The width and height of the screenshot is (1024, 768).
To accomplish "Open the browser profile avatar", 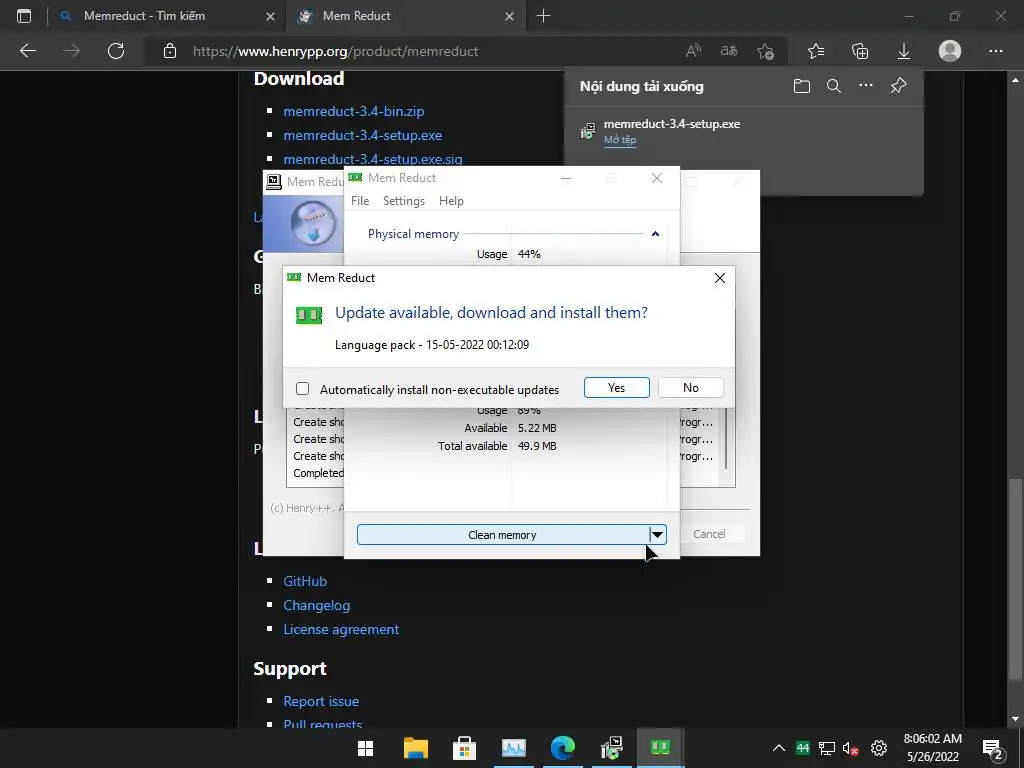I will (x=950, y=51).
